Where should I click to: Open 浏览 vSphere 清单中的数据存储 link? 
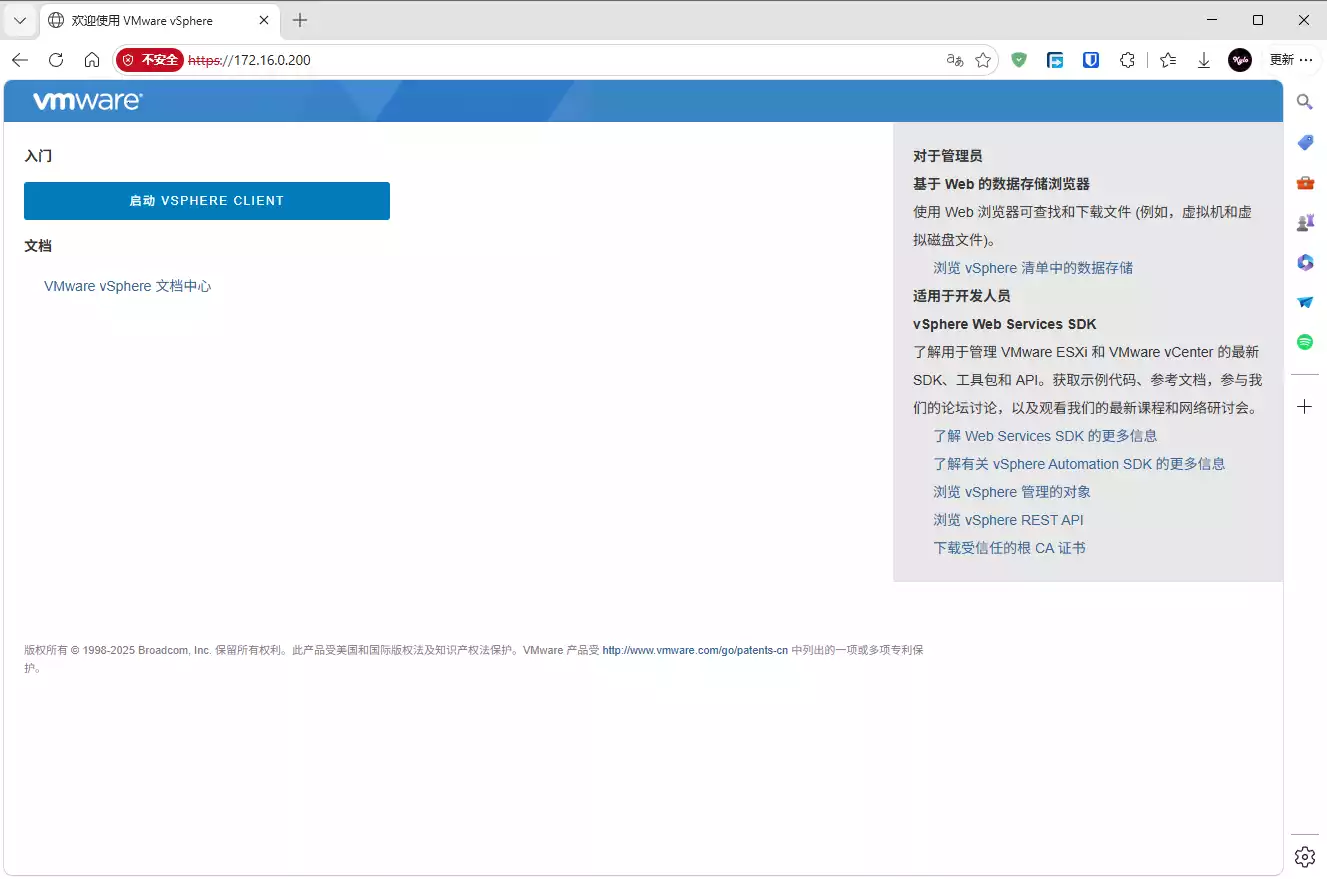(1033, 268)
